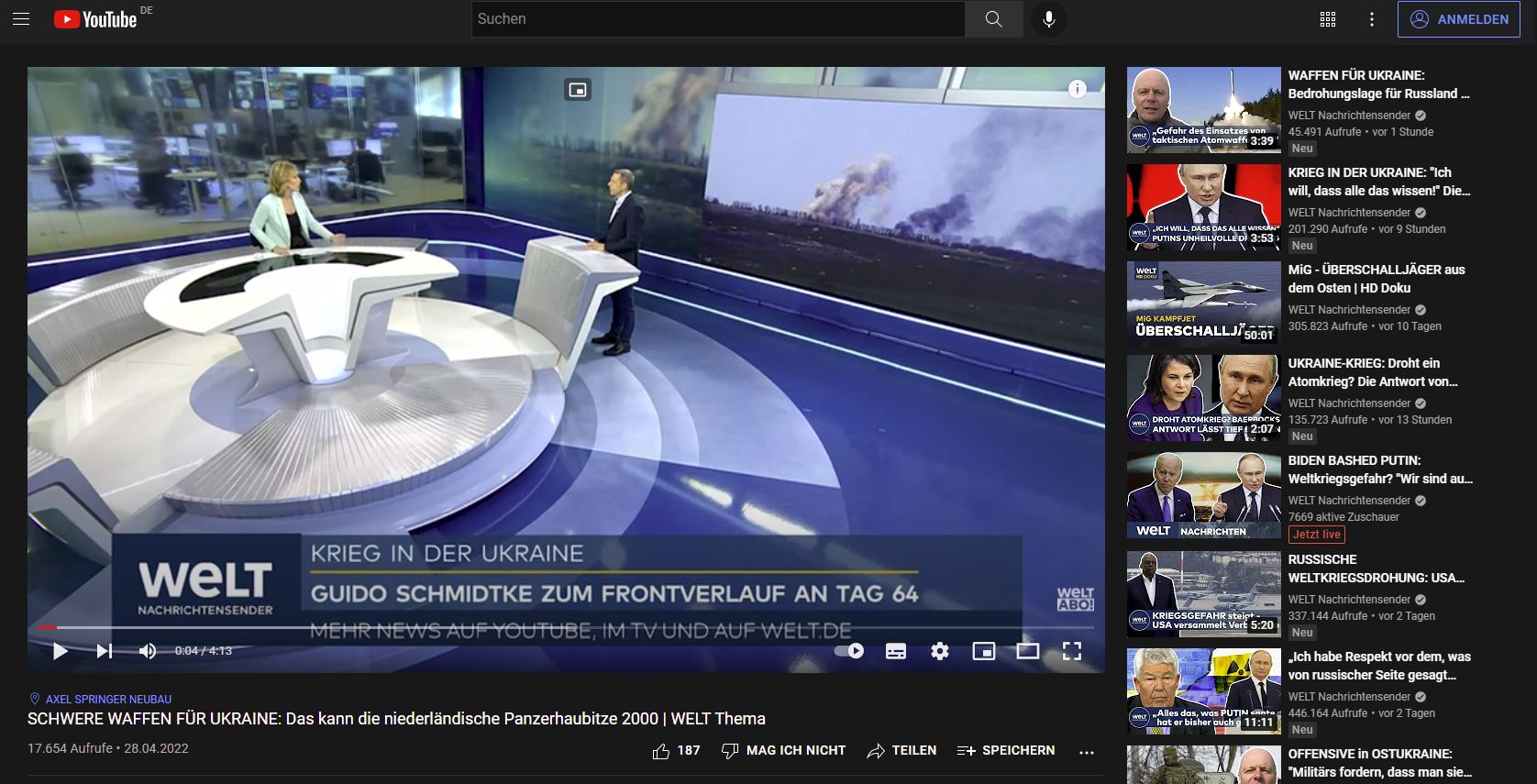This screenshot has width=1537, height=784.
Task: Open BIDEN BASHED PUTIN live stream
Action: coord(1380,469)
